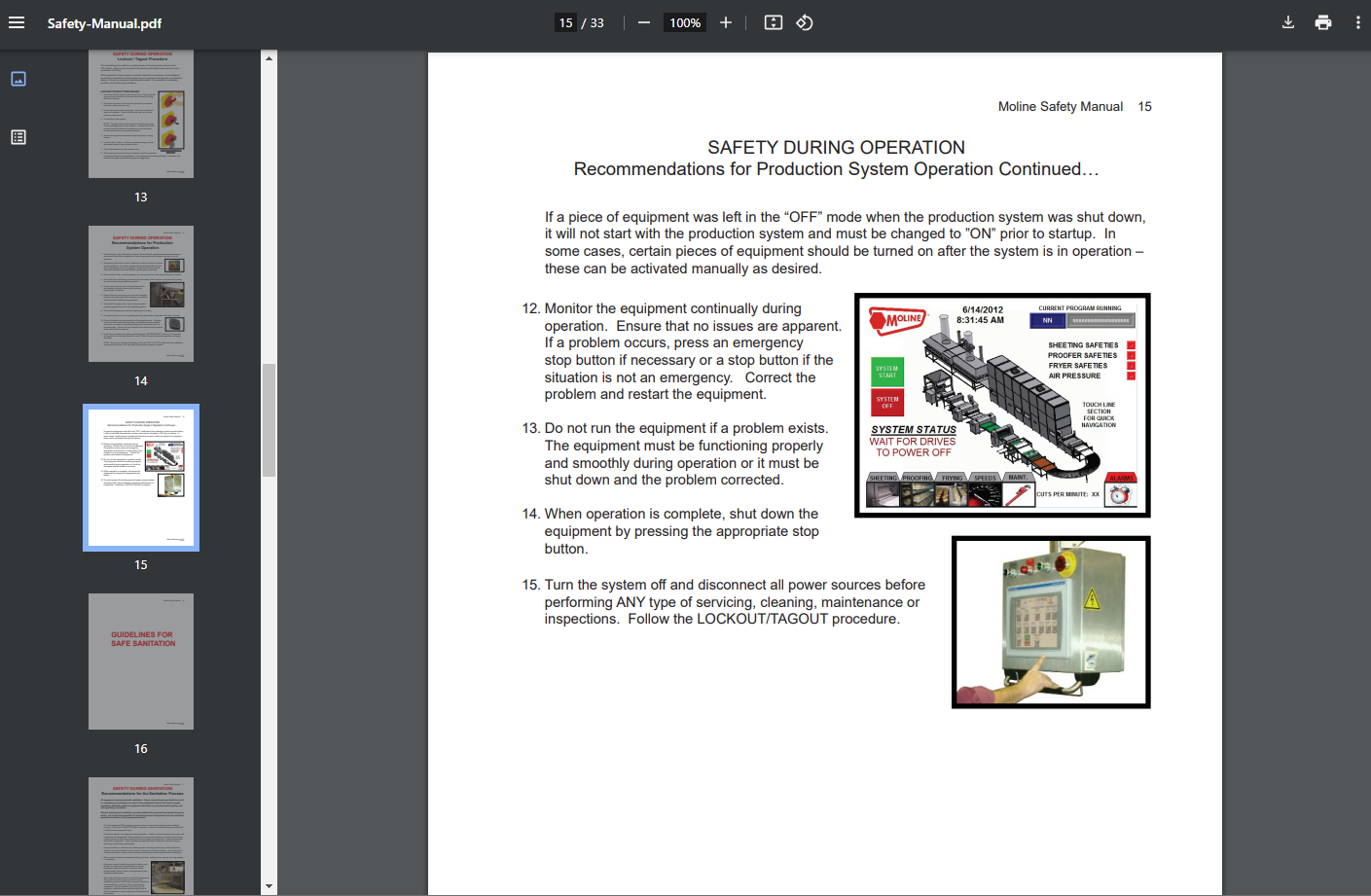This screenshot has height=896, width=1371.
Task: Click the "Moline Safety Manual" page header
Action: (x=1061, y=107)
